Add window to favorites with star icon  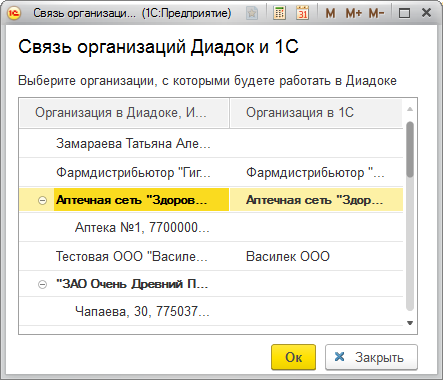coord(252,13)
